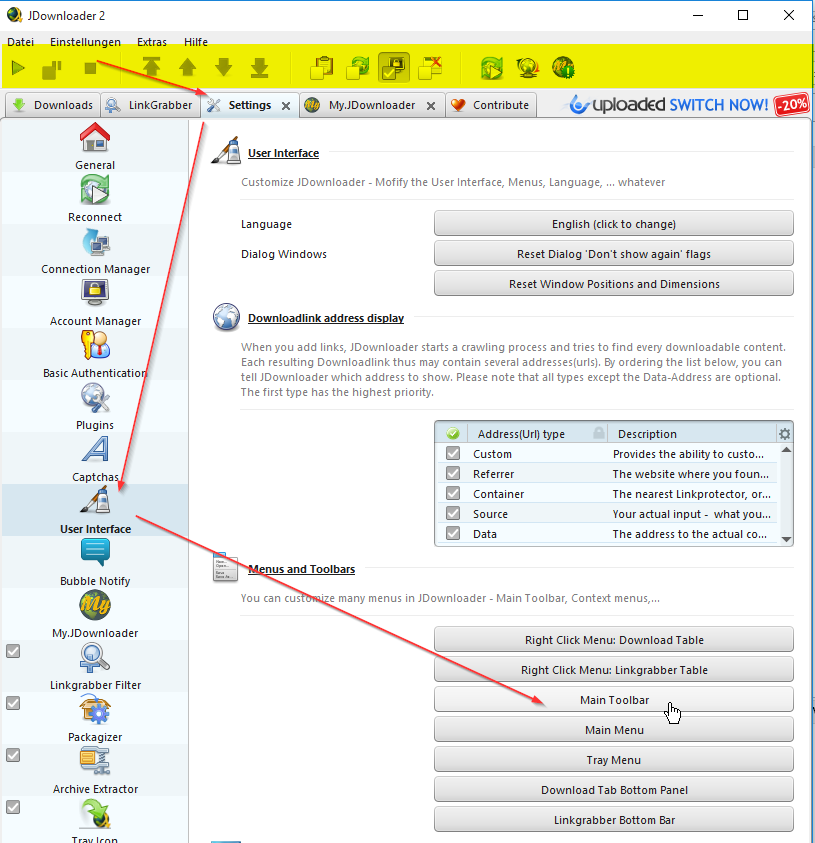Start downloads with the play icon
This screenshot has width=815, height=843.
click(x=18, y=68)
